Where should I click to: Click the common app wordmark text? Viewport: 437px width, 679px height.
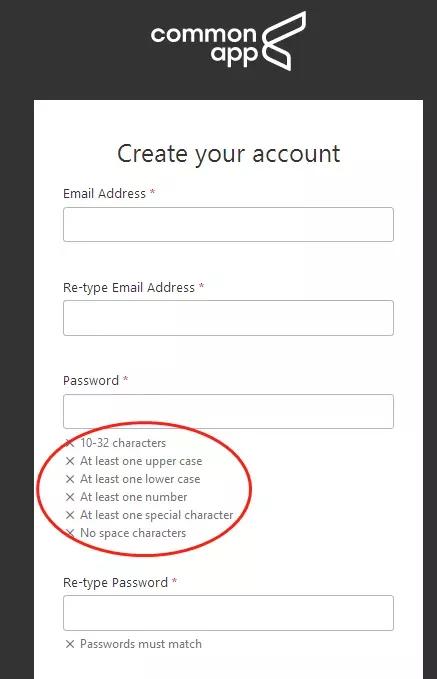tap(204, 46)
